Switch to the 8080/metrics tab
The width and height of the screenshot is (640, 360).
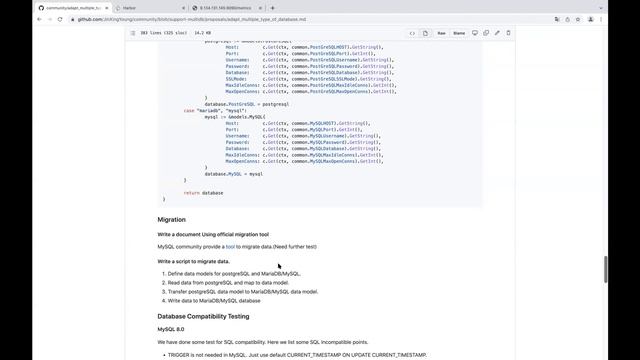pos(227,8)
